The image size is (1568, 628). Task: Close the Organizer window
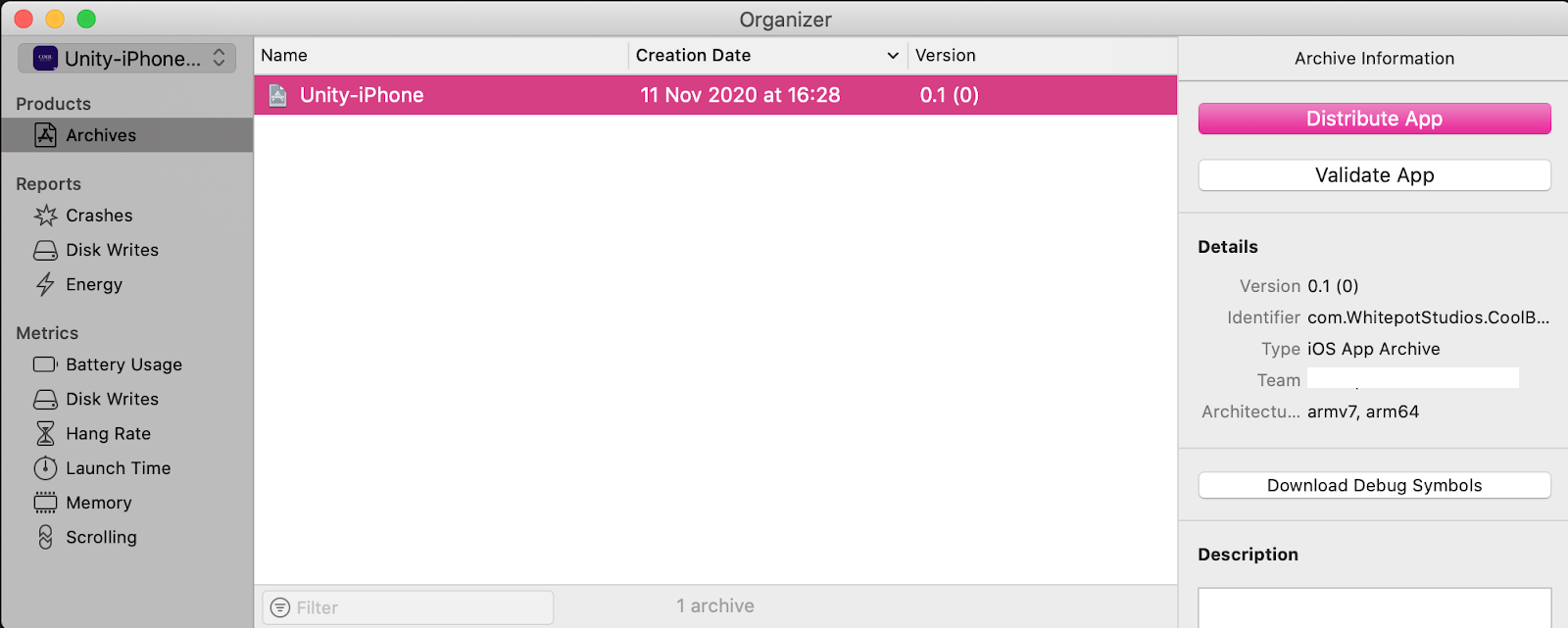[24, 19]
